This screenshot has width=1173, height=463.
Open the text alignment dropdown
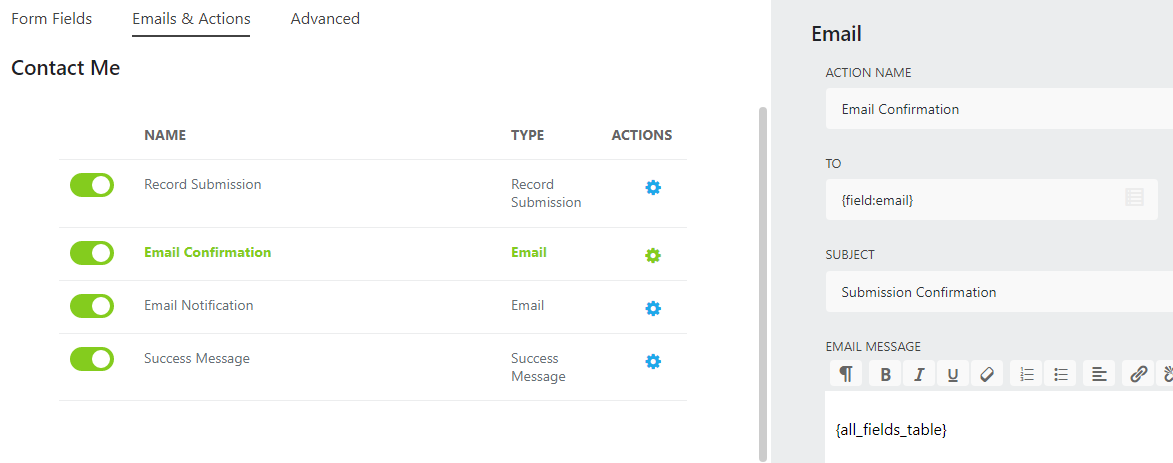1099,374
